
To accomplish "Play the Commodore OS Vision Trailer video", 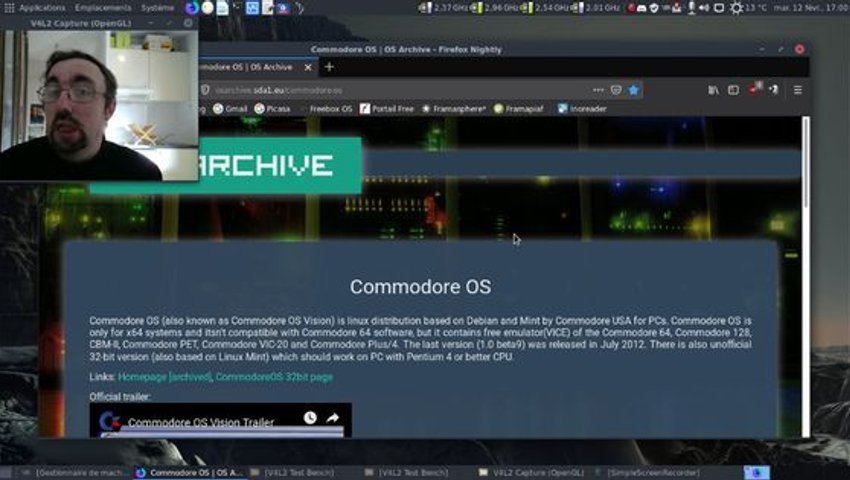I will click(x=221, y=420).
